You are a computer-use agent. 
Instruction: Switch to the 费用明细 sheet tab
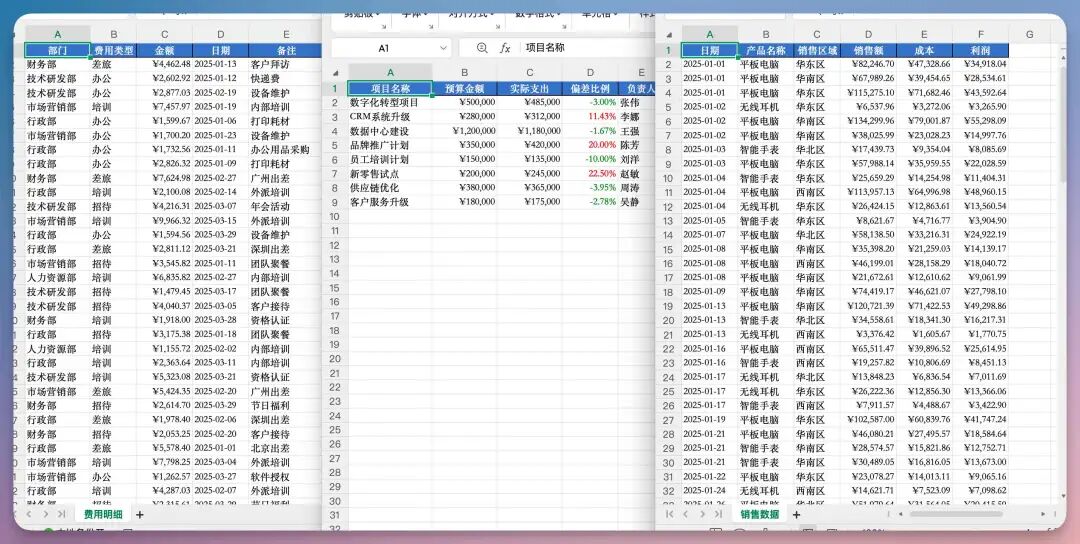pos(103,514)
